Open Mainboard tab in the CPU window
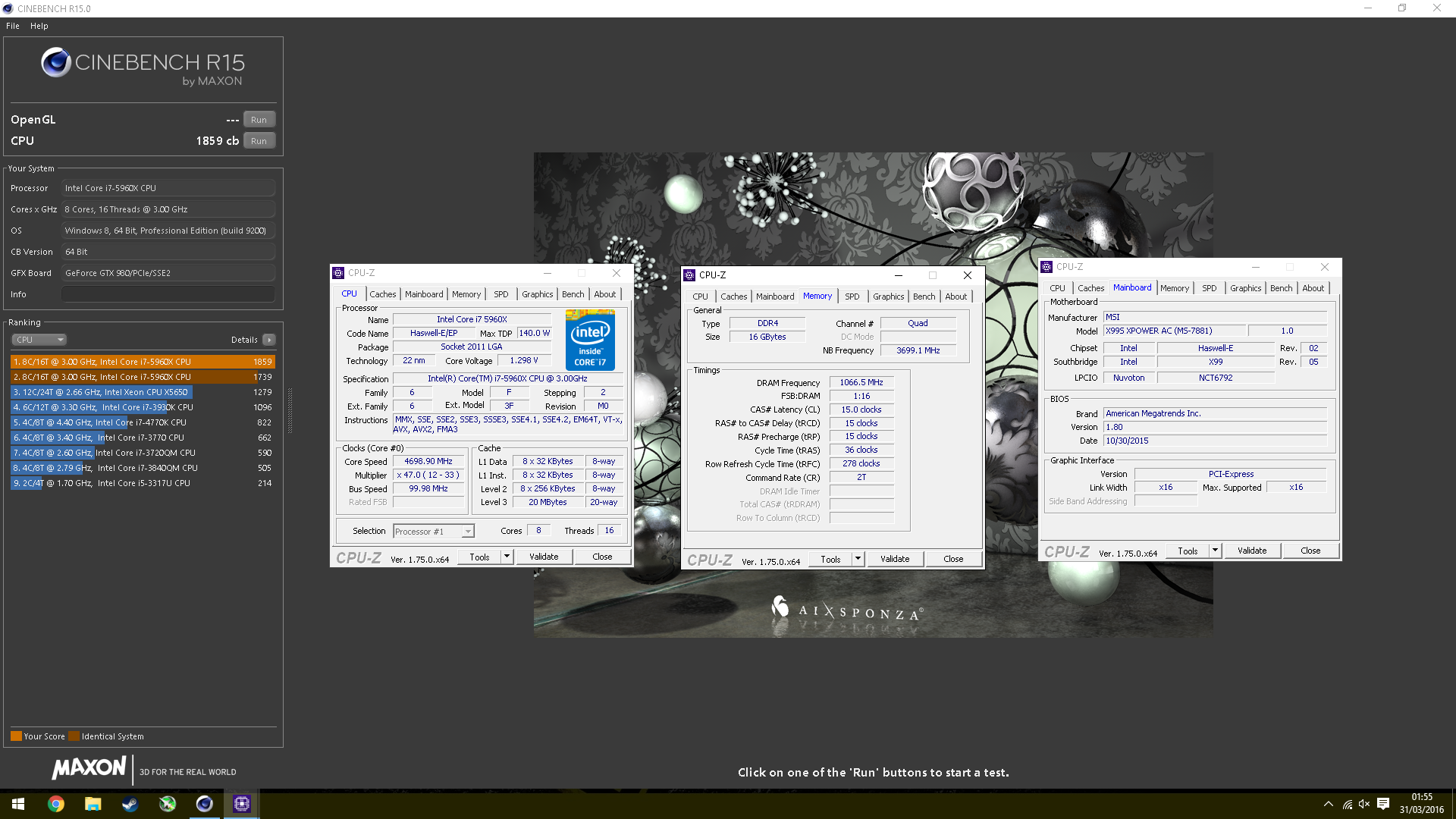The height and width of the screenshot is (819, 1456). pyautogui.click(x=424, y=294)
